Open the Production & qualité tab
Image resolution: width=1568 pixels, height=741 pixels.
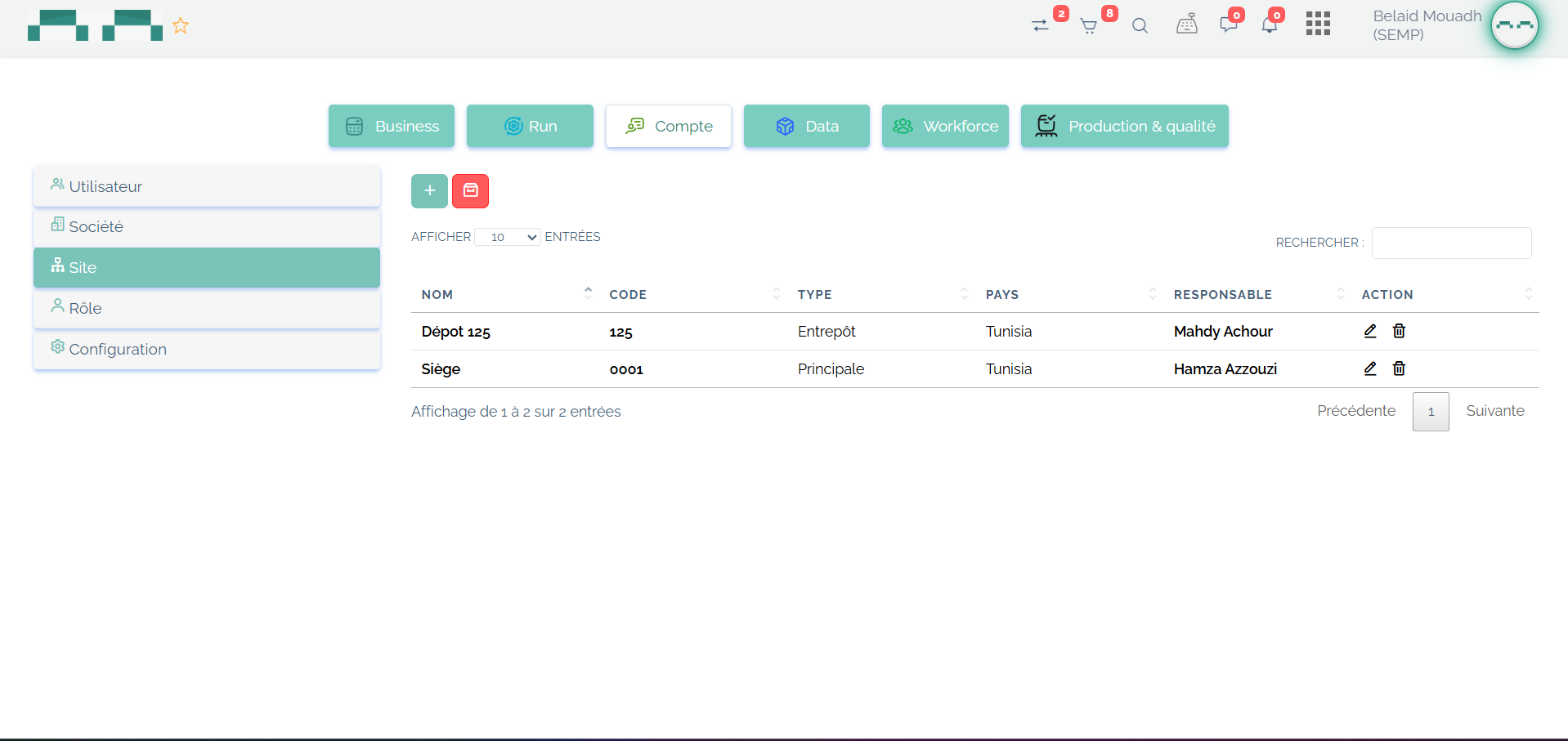pyautogui.click(x=1125, y=126)
